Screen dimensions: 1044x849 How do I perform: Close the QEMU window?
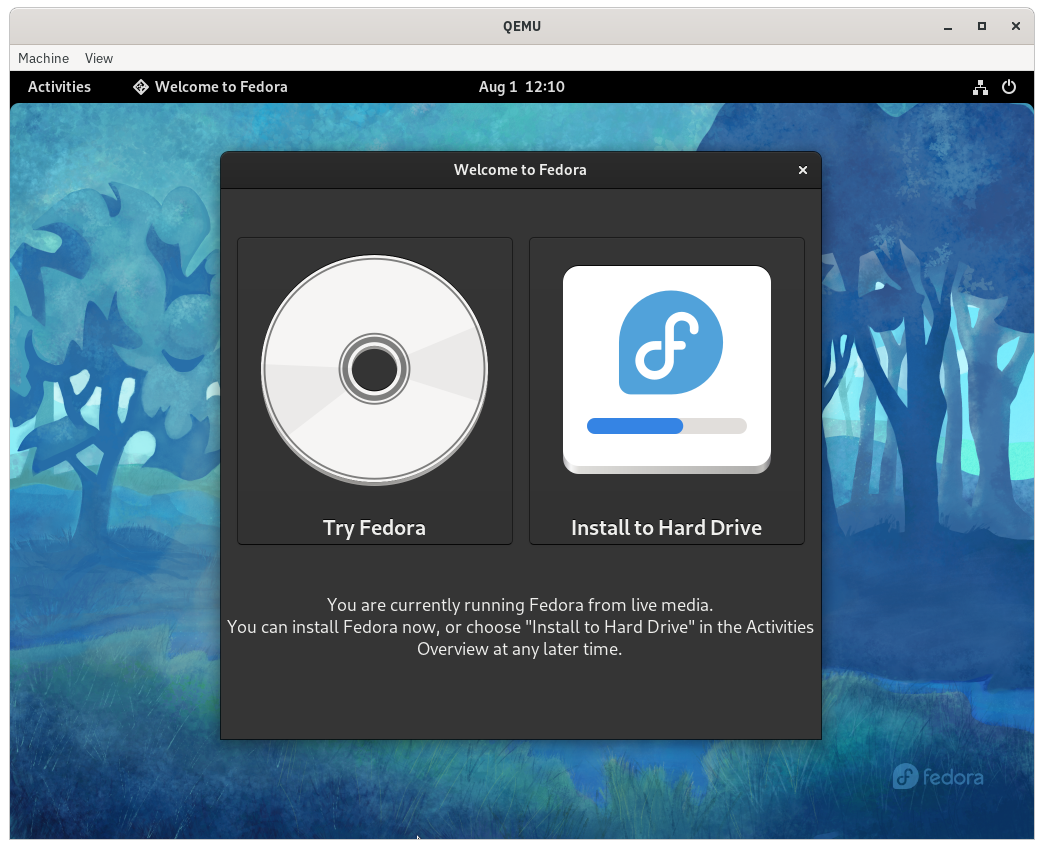pos(1015,26)
